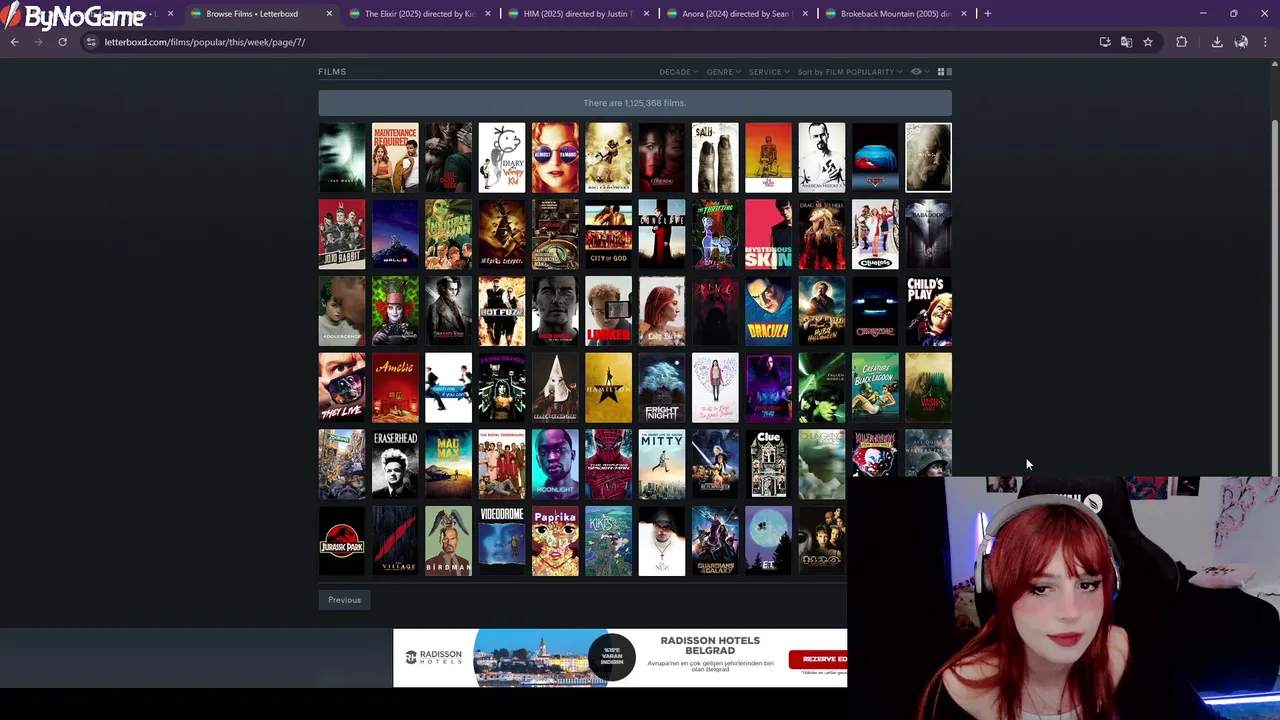Open Guardians of the Galaxy poster
The image size is (1280, 720).
(715, 541)
